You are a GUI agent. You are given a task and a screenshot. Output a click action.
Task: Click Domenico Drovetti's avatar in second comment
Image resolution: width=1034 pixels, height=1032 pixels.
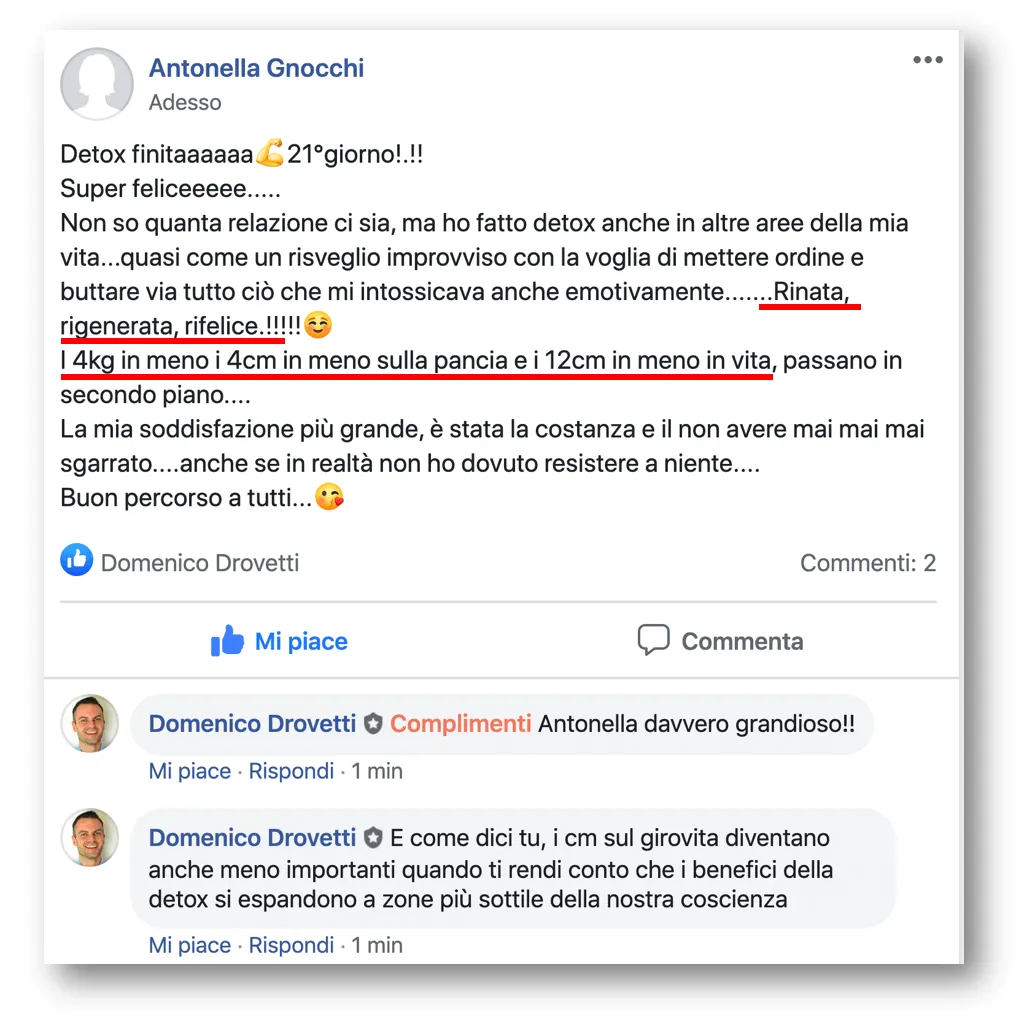[90, 837]
